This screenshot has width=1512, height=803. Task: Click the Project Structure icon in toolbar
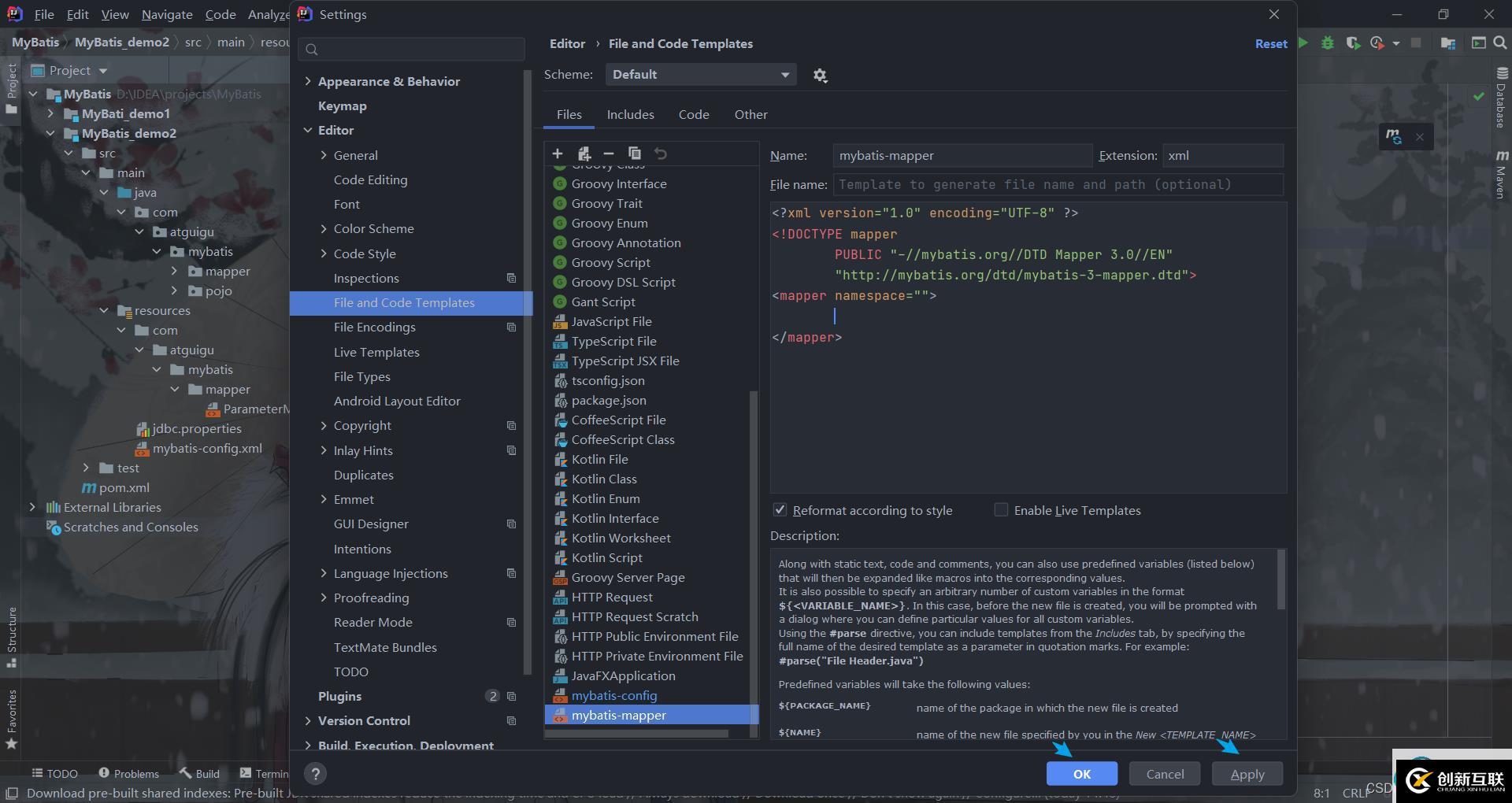pyautogui.click(x=1447, y=43)
